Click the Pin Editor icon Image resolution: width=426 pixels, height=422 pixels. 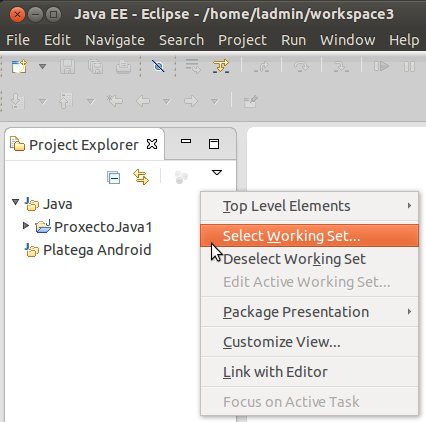coord(251,101)
